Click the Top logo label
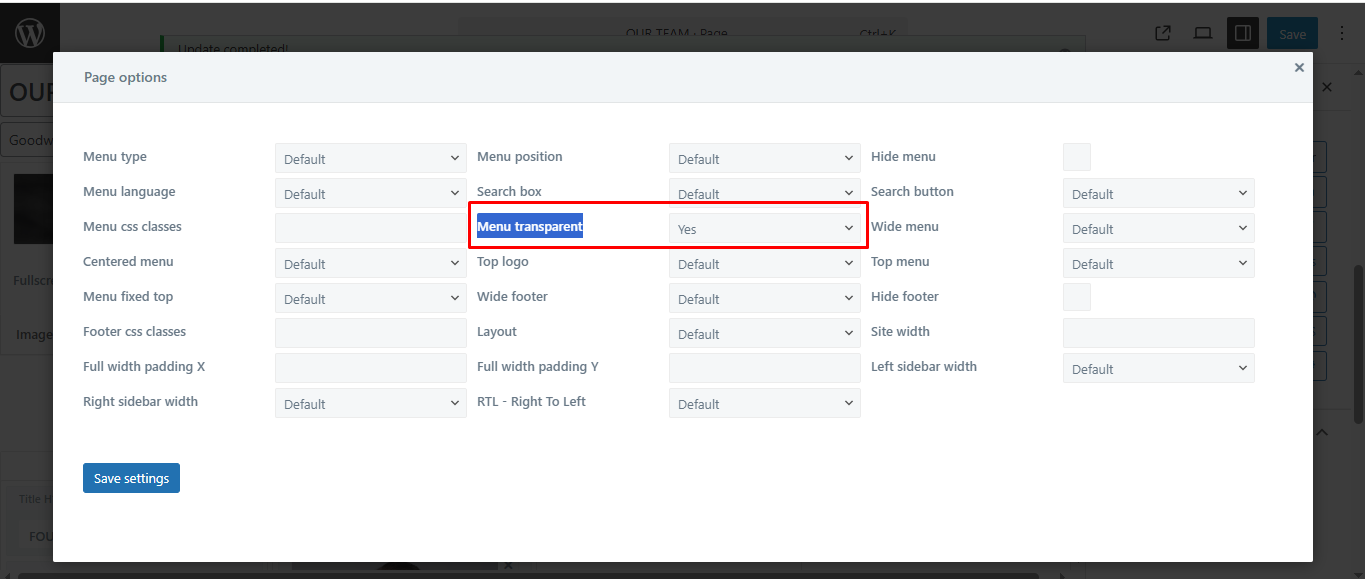The width and height of the screenshot is (1365, 579). pos(503,262)
